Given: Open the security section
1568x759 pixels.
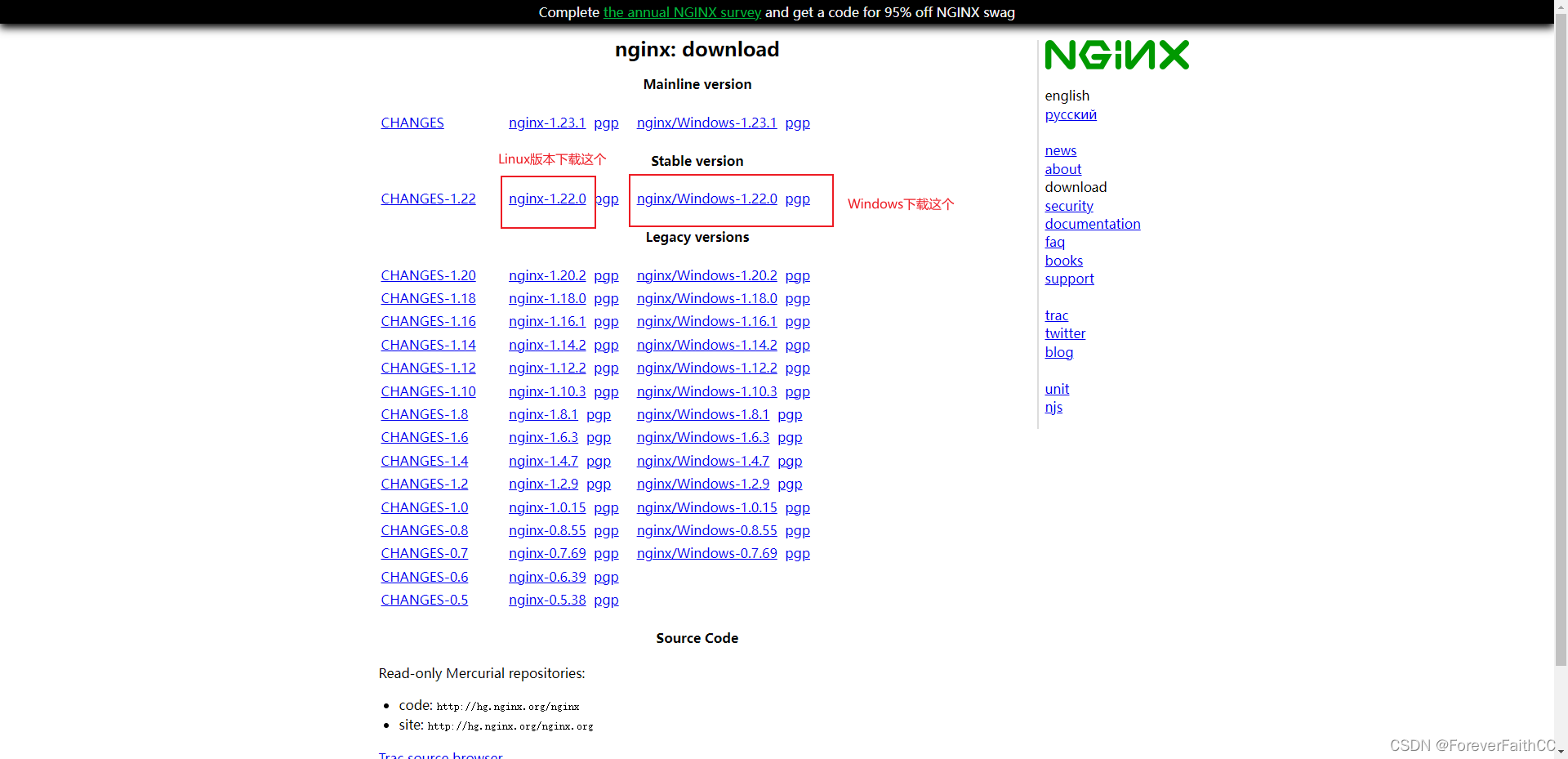Looking at the screenshot, I should click(x=1069, y=206).
